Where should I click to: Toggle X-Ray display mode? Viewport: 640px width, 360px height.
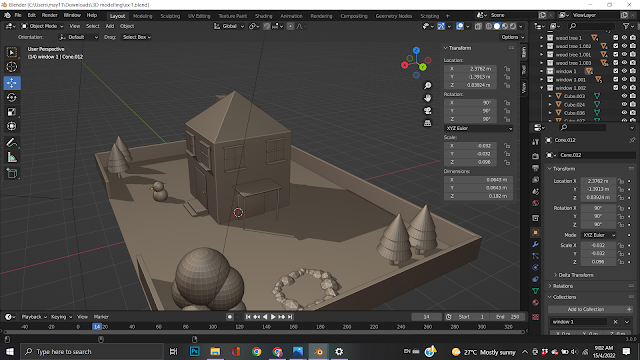478,26
